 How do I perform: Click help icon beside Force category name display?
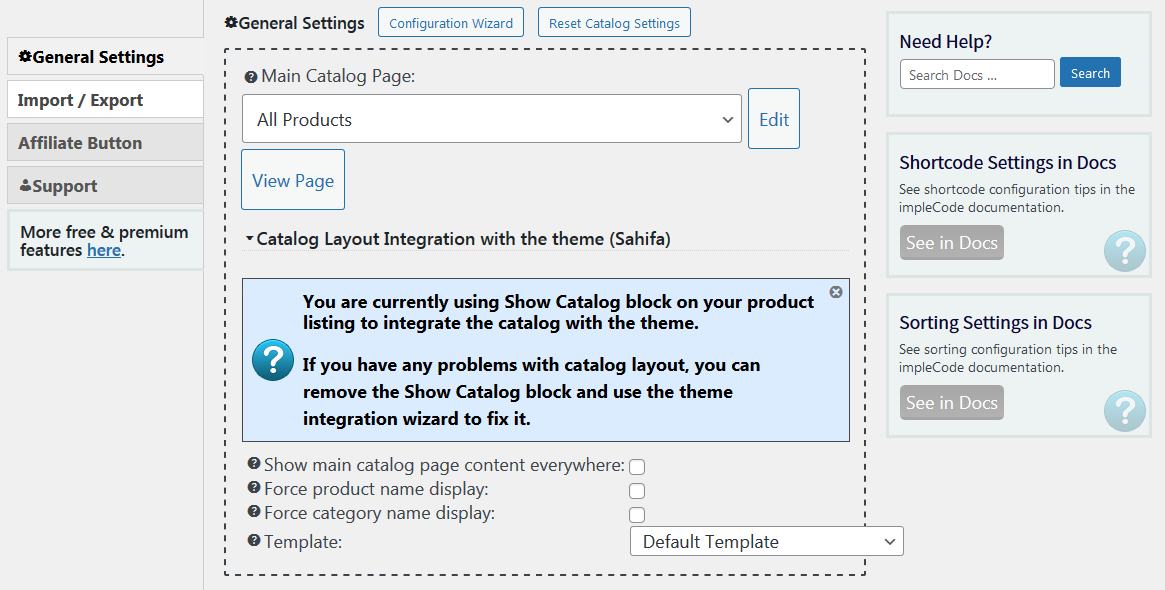point(254,511)
